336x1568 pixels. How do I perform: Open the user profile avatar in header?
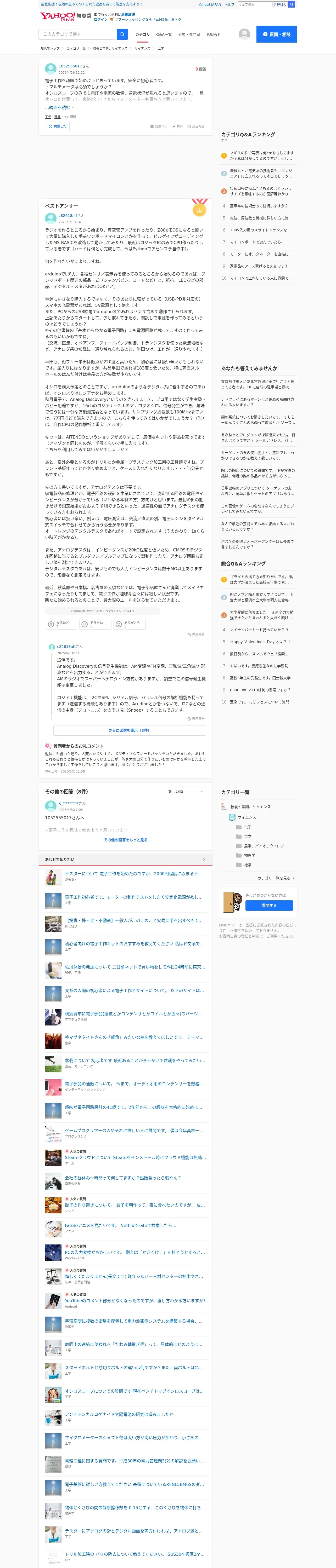coord(244,34)
